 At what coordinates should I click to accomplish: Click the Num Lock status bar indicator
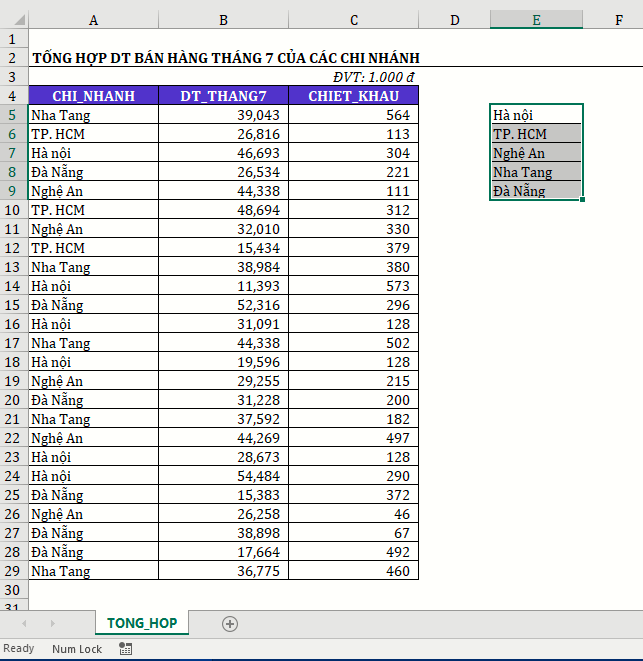[77, 649]
